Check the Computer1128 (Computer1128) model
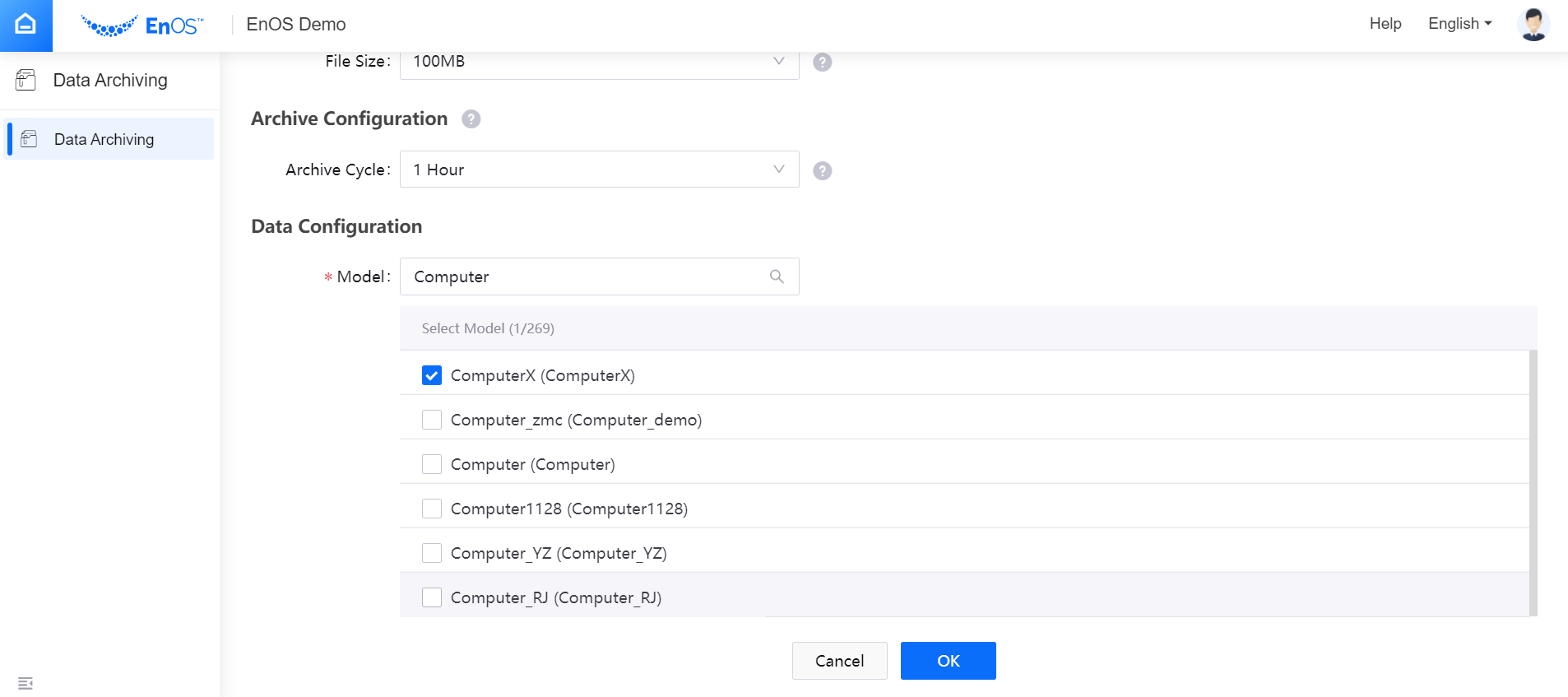The image size is (1568, 697). (432, 509)
